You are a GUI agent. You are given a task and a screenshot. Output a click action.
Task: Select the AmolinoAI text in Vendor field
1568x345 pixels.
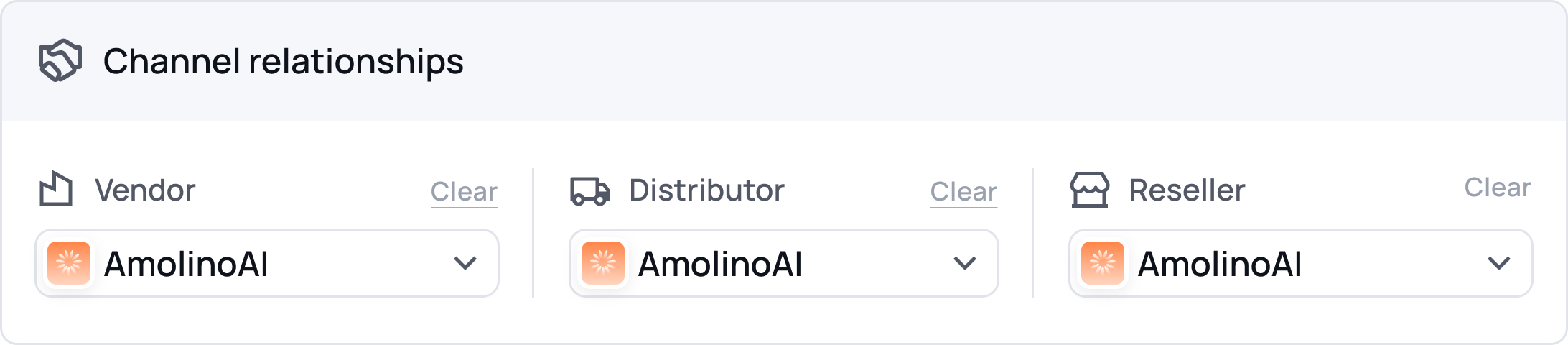186,264
